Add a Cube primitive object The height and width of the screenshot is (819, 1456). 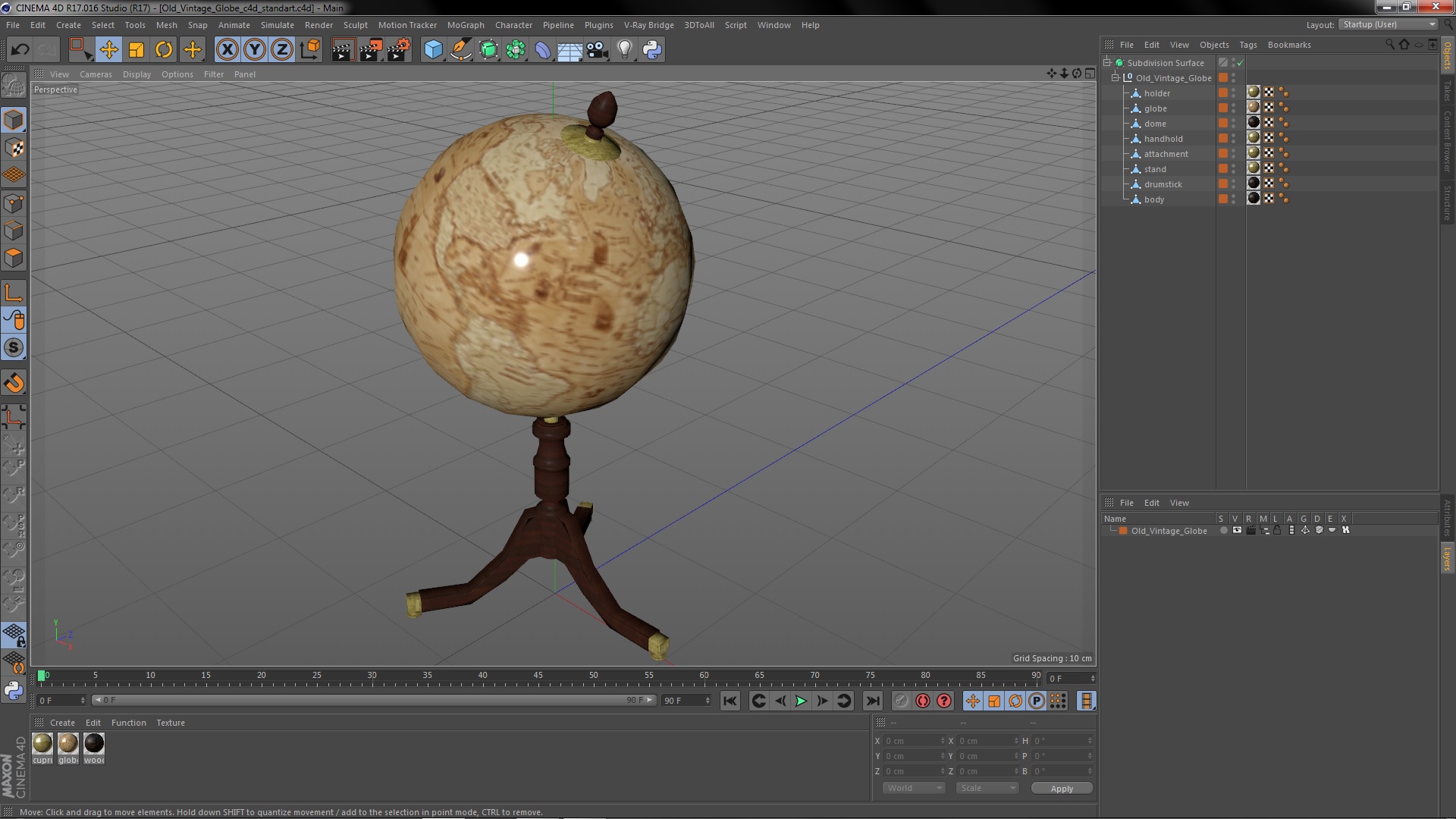pyautogui.click(x=433, y=50)
